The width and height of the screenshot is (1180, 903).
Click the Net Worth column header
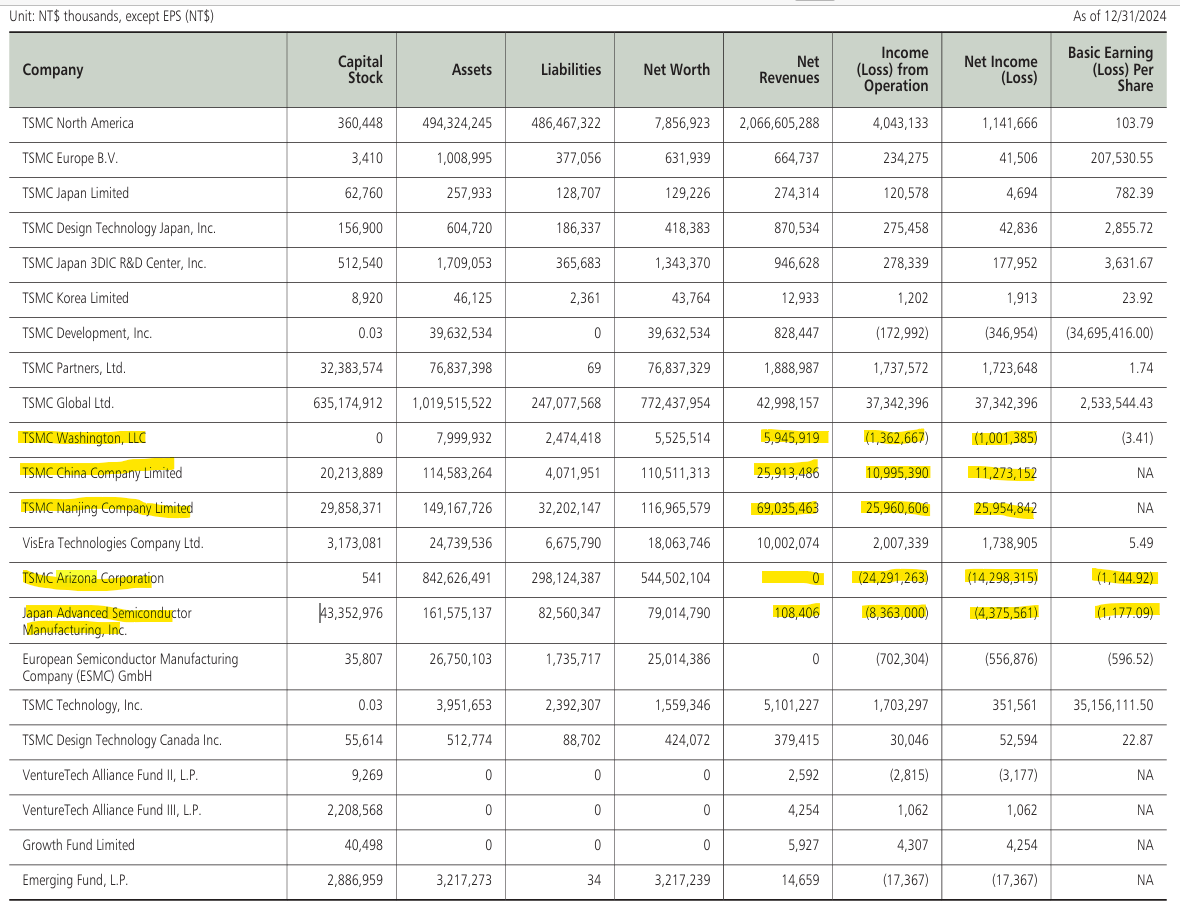[x=676, y=70]
